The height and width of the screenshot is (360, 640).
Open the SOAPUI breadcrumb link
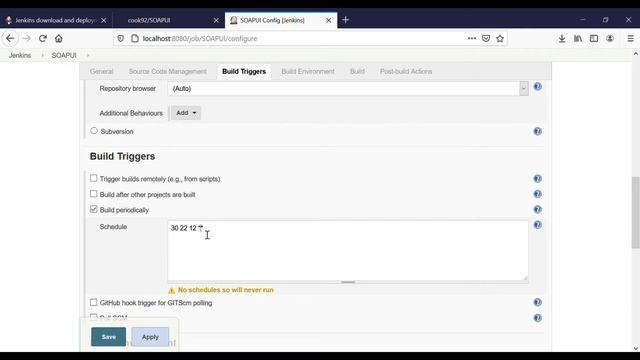tap(64, 55)
